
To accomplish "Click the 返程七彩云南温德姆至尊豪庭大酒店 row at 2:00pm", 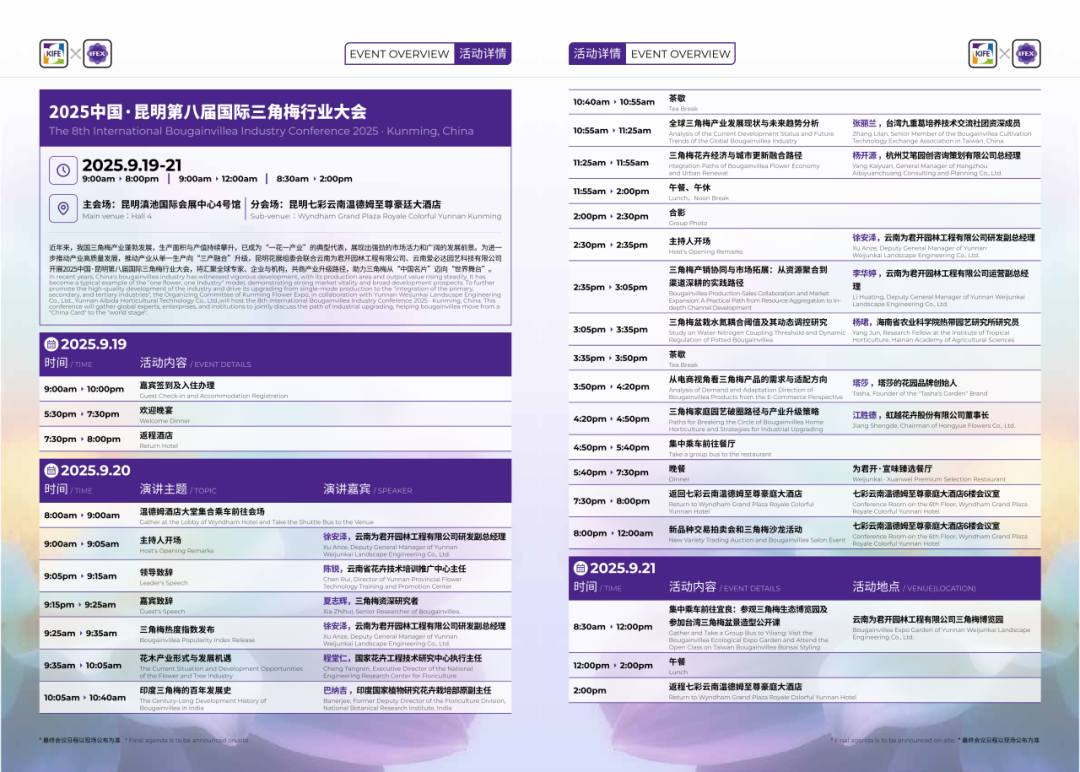I will (804, 691).
